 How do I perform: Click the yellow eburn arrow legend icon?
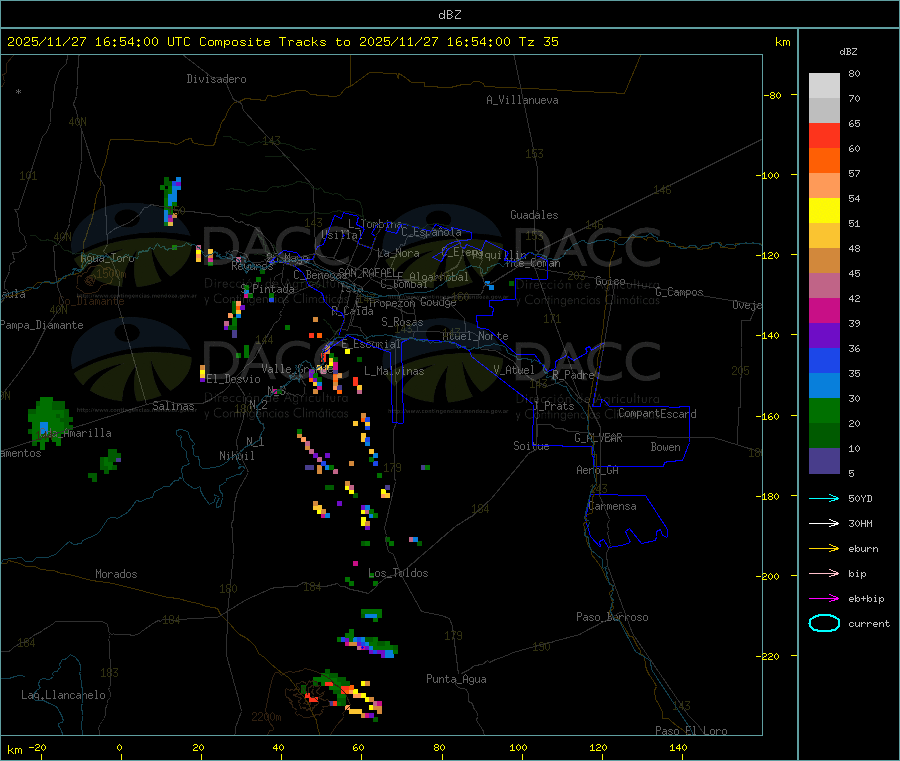coord(824,549)
